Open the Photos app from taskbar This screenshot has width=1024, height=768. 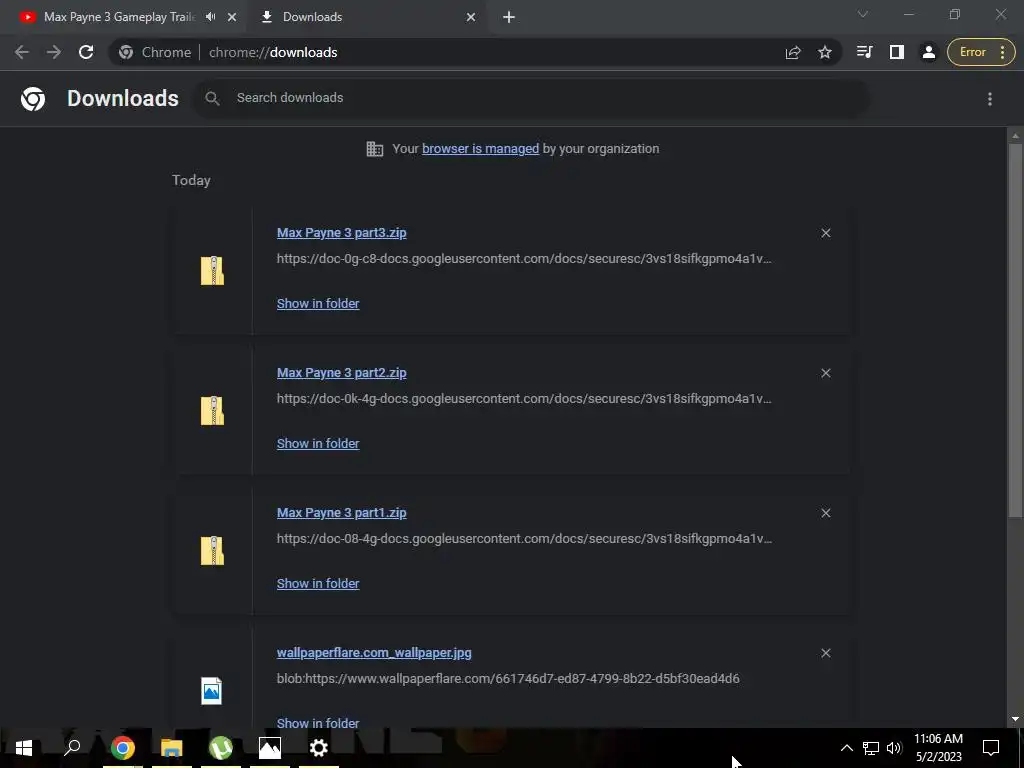270,748
